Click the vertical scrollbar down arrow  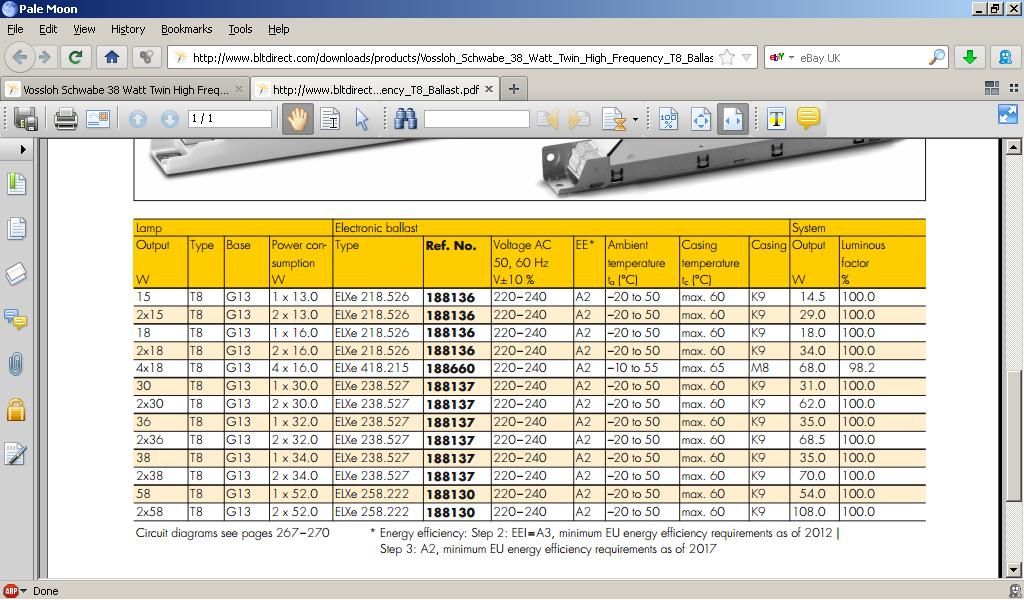[x=1013, y=569]
